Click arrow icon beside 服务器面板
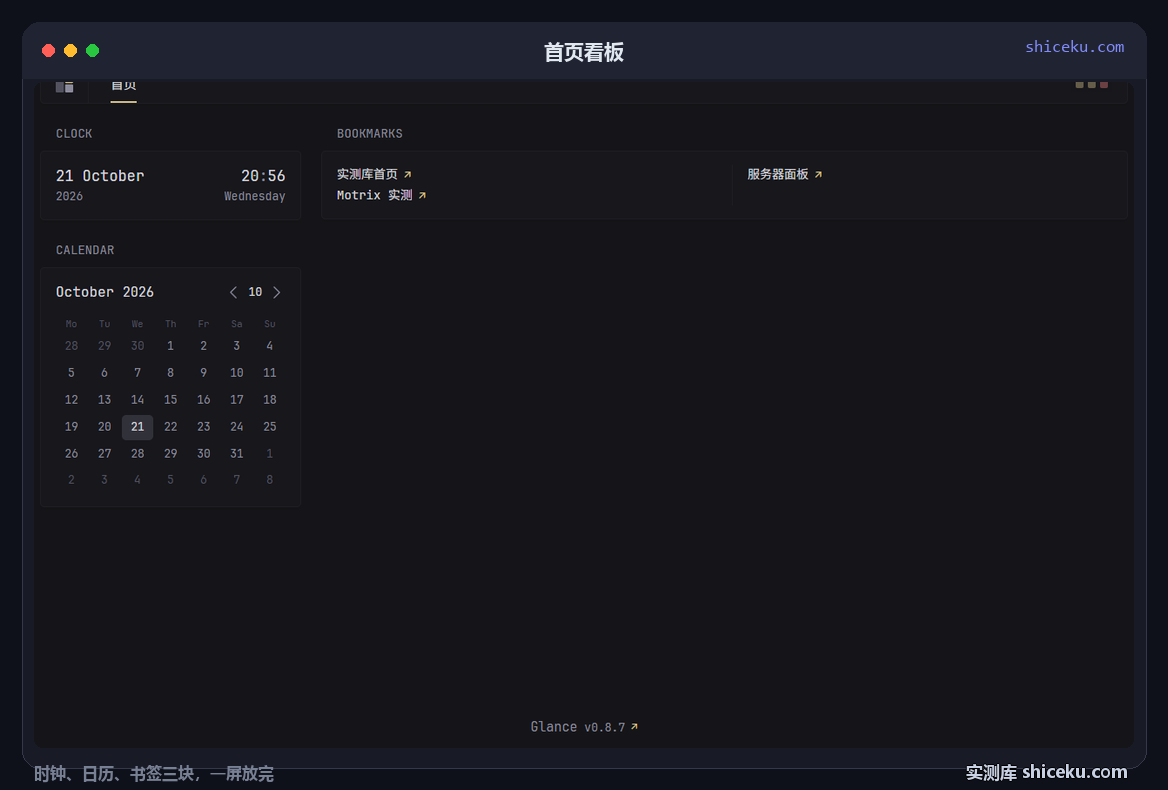This screenshot has width=1168, height=790. [x=818, y=175]
